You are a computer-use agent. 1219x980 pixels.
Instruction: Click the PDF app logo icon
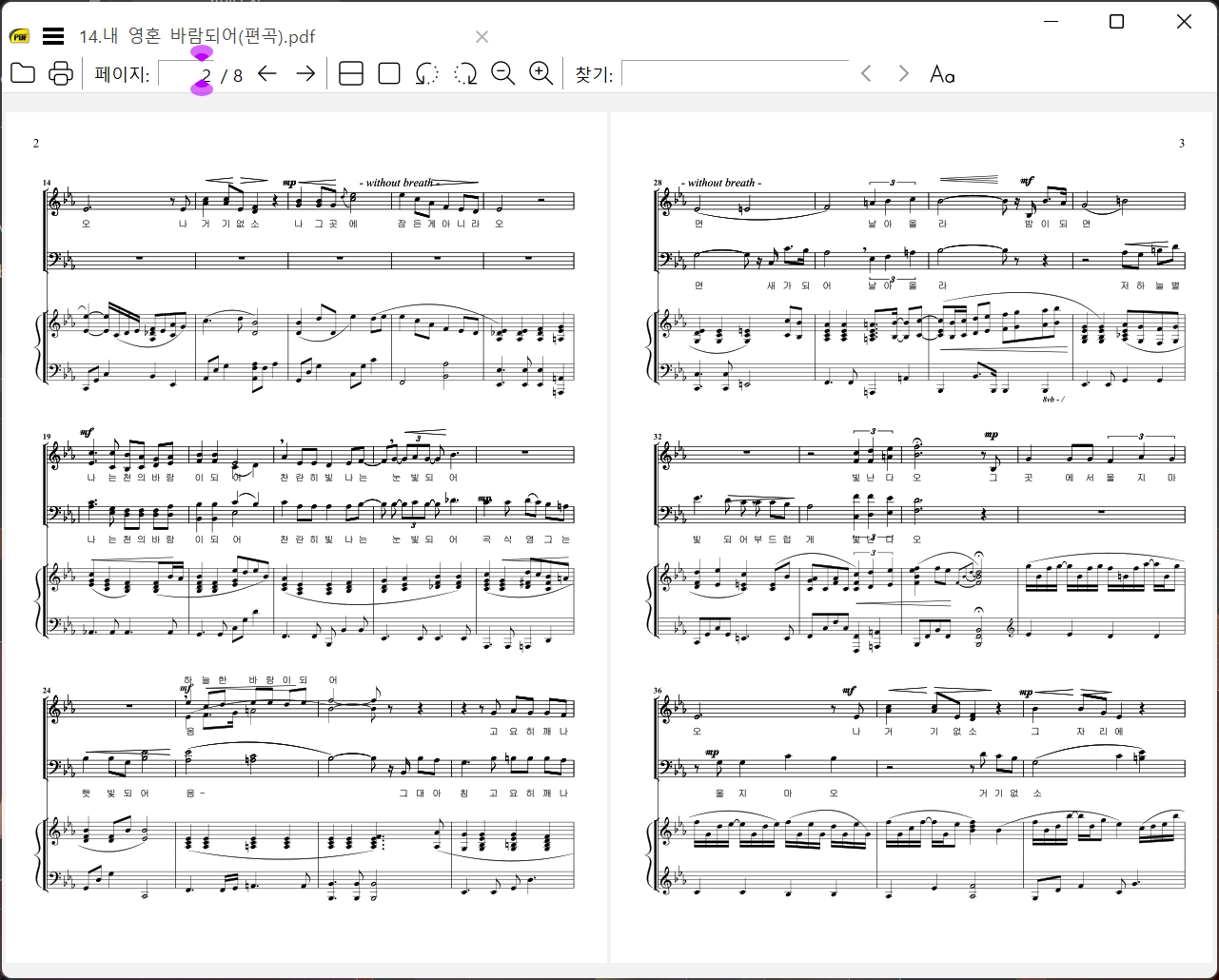coord(20,36)
